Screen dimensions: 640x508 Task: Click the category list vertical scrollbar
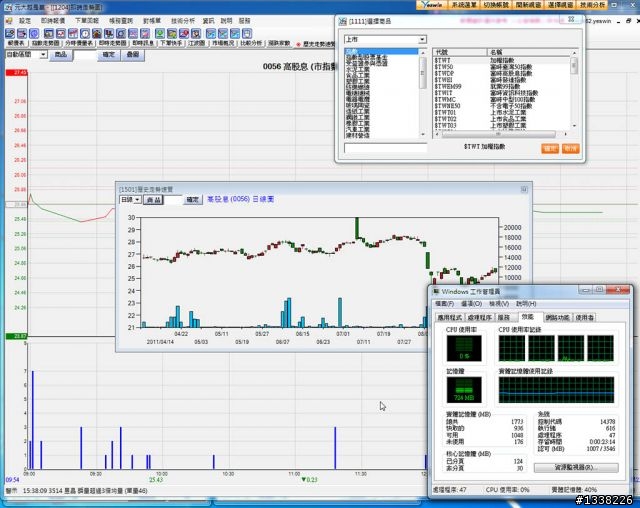423,94
